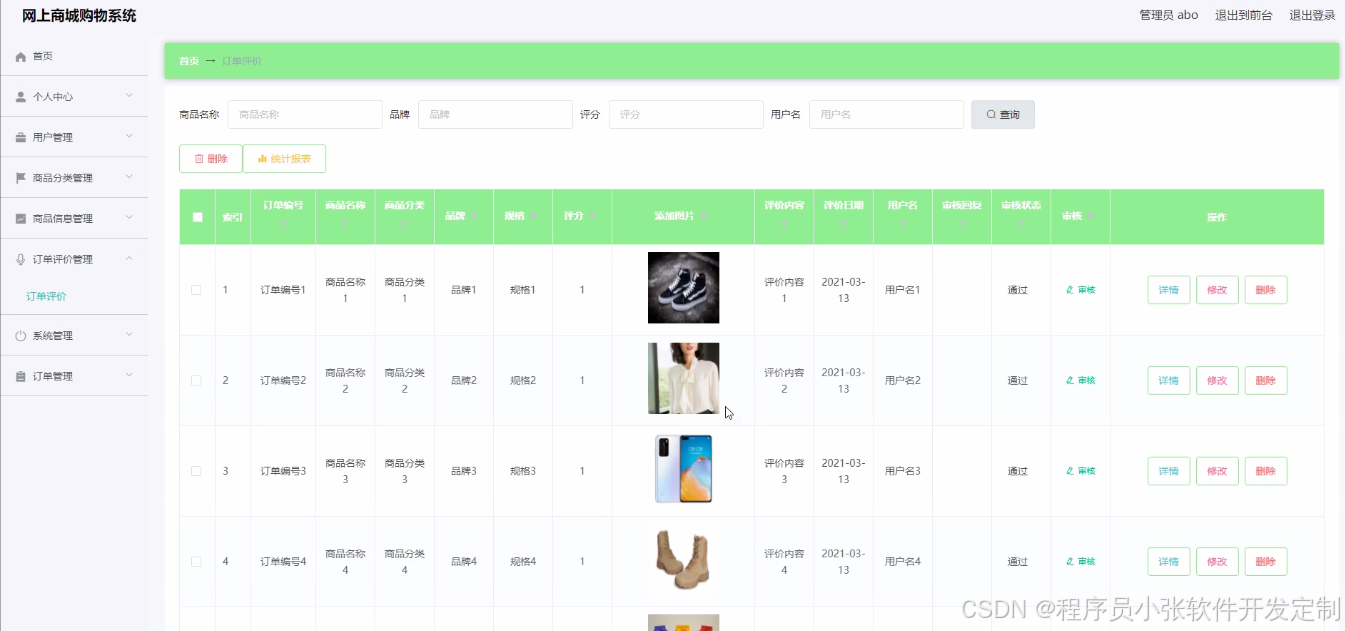Image resolution: width=1345 pixels, height=631 pixels.
Task: Click 修改 for 订单编号1
Action: point(1217,290)
